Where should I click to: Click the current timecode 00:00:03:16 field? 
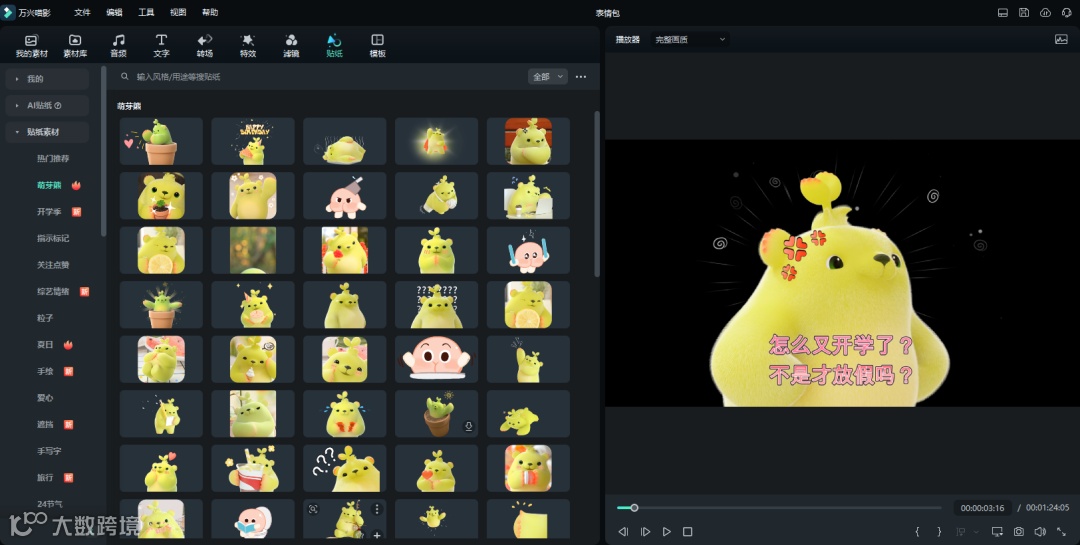click(982, 508)
